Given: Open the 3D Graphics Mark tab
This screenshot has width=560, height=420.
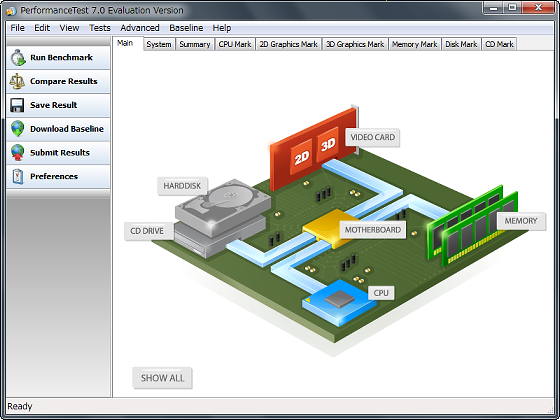Looking at the screenshot, I should point(355,44).
